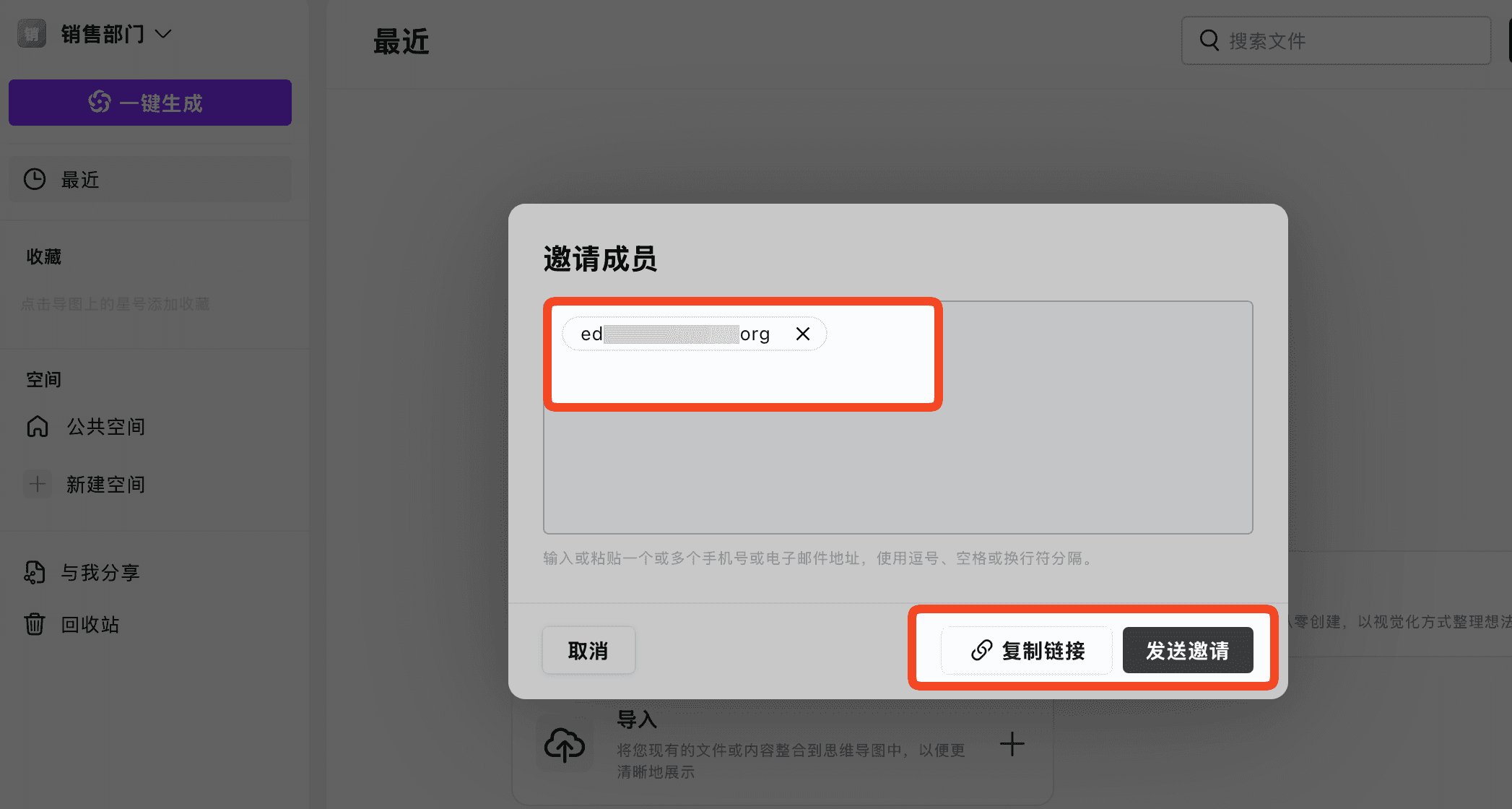
Task: Open 公共空间 home icon
Action: pyautogui.click(x=38, y=427)
